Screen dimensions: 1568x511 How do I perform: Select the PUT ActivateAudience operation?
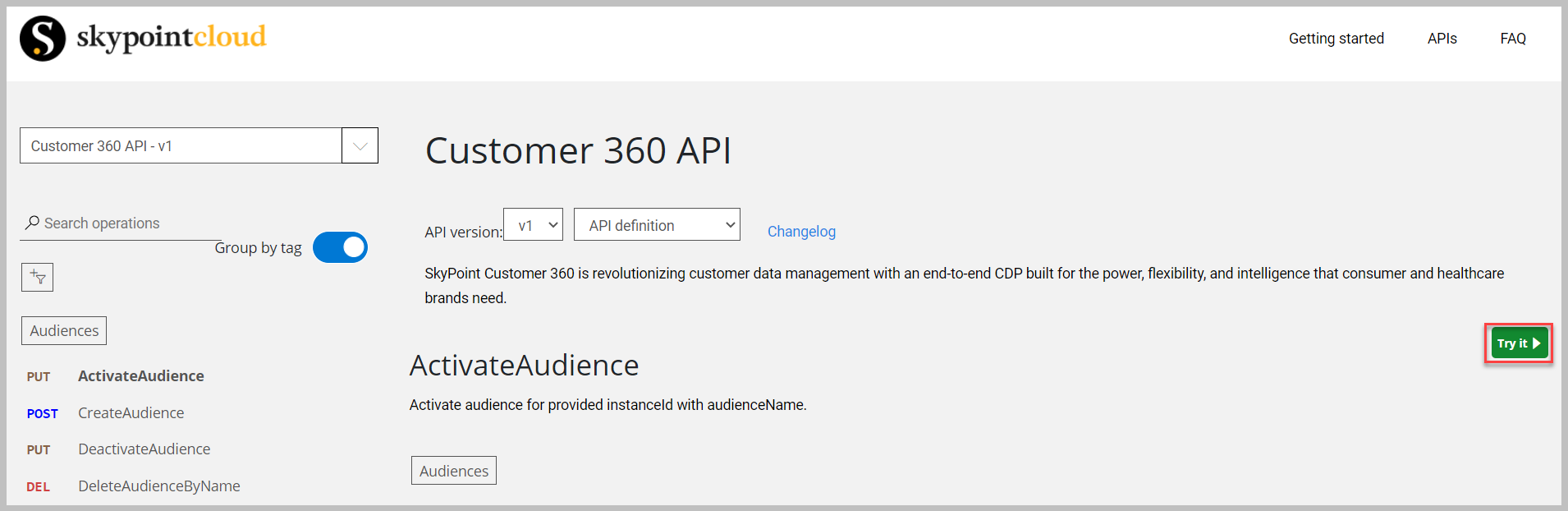[x=140, y=376]
